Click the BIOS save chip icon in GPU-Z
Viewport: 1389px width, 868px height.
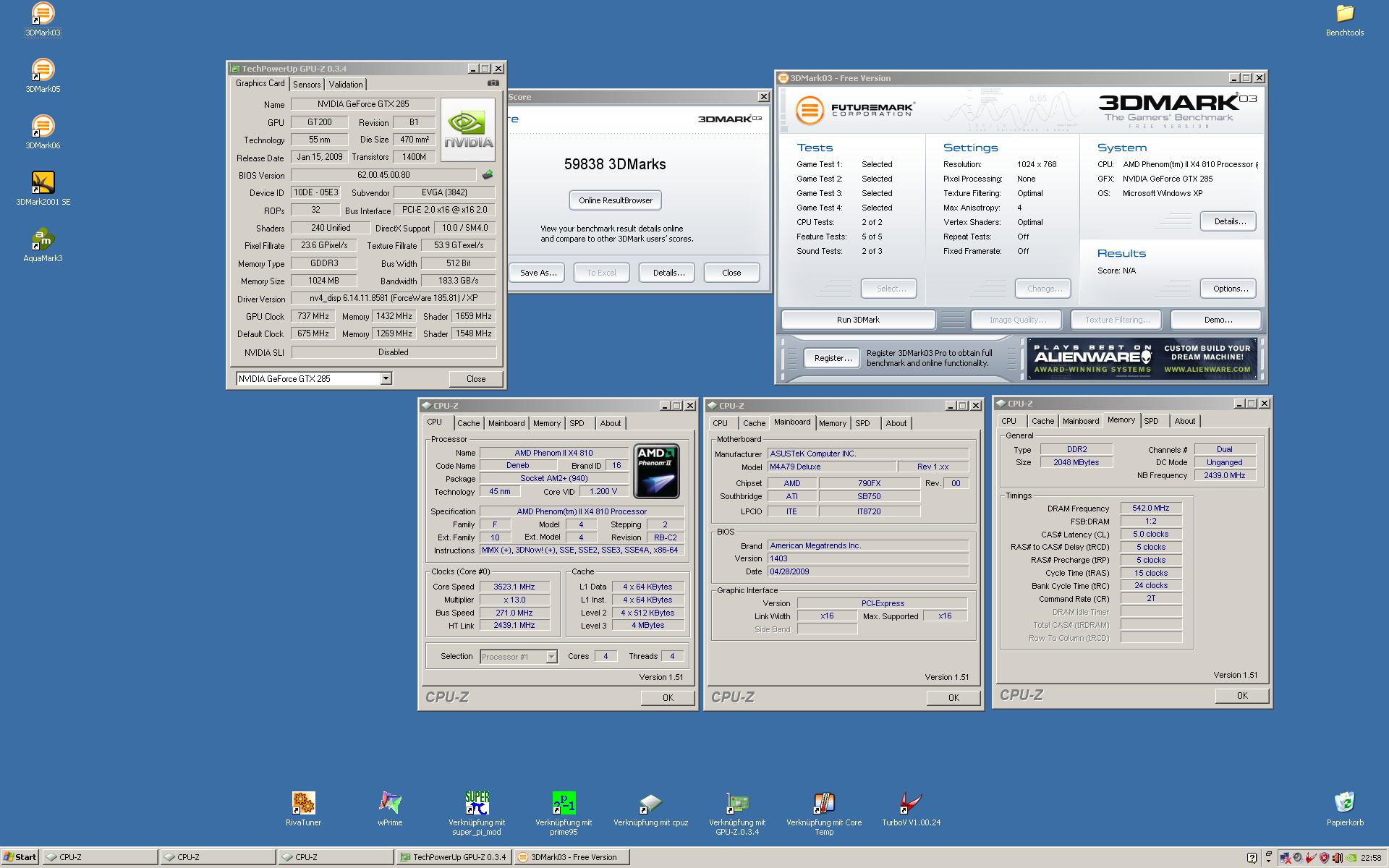pos(488,175)
